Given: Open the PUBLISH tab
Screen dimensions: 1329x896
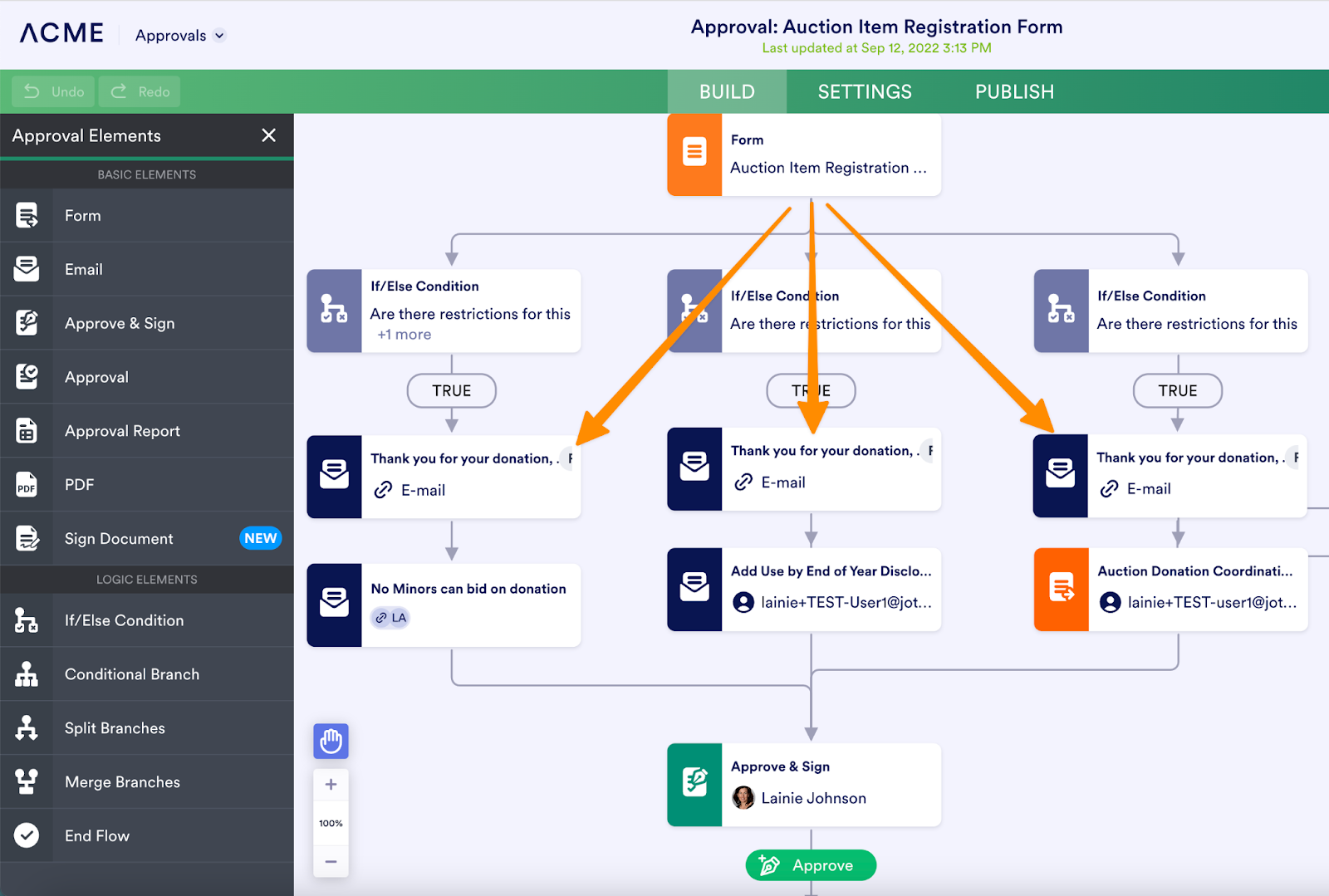Looking at the screenshot, I should pos(1014,91).
